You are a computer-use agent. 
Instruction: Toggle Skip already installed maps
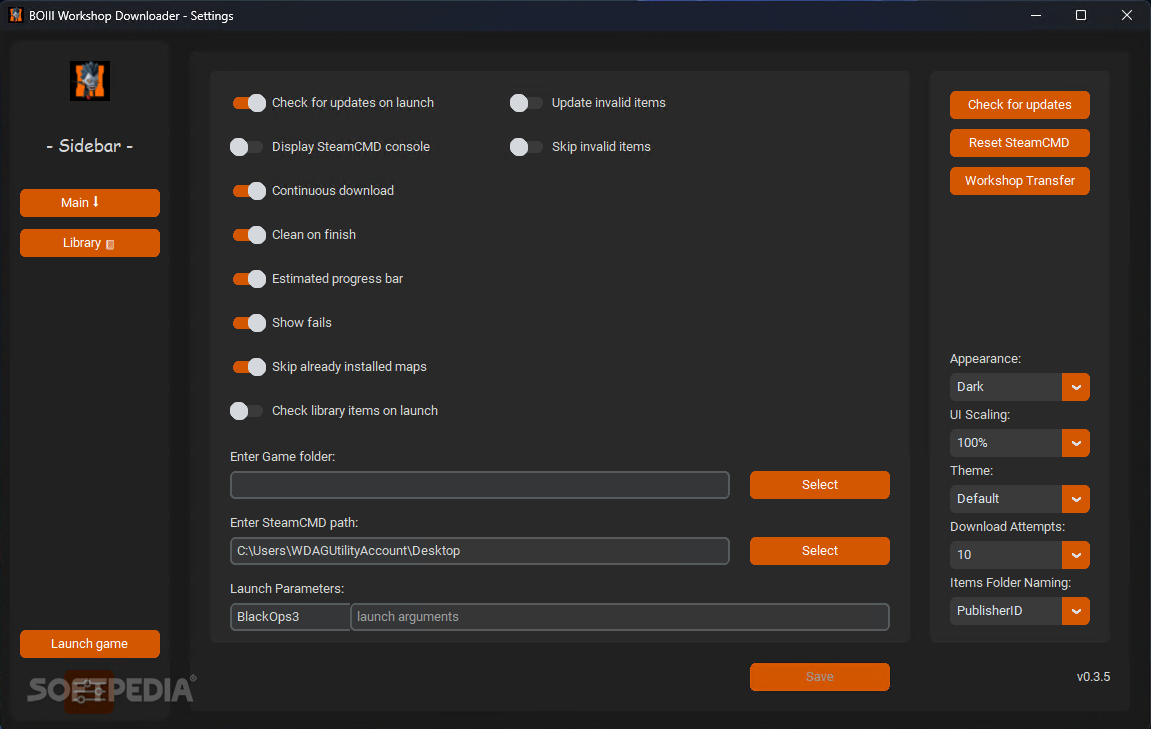[x=249, y=367]
